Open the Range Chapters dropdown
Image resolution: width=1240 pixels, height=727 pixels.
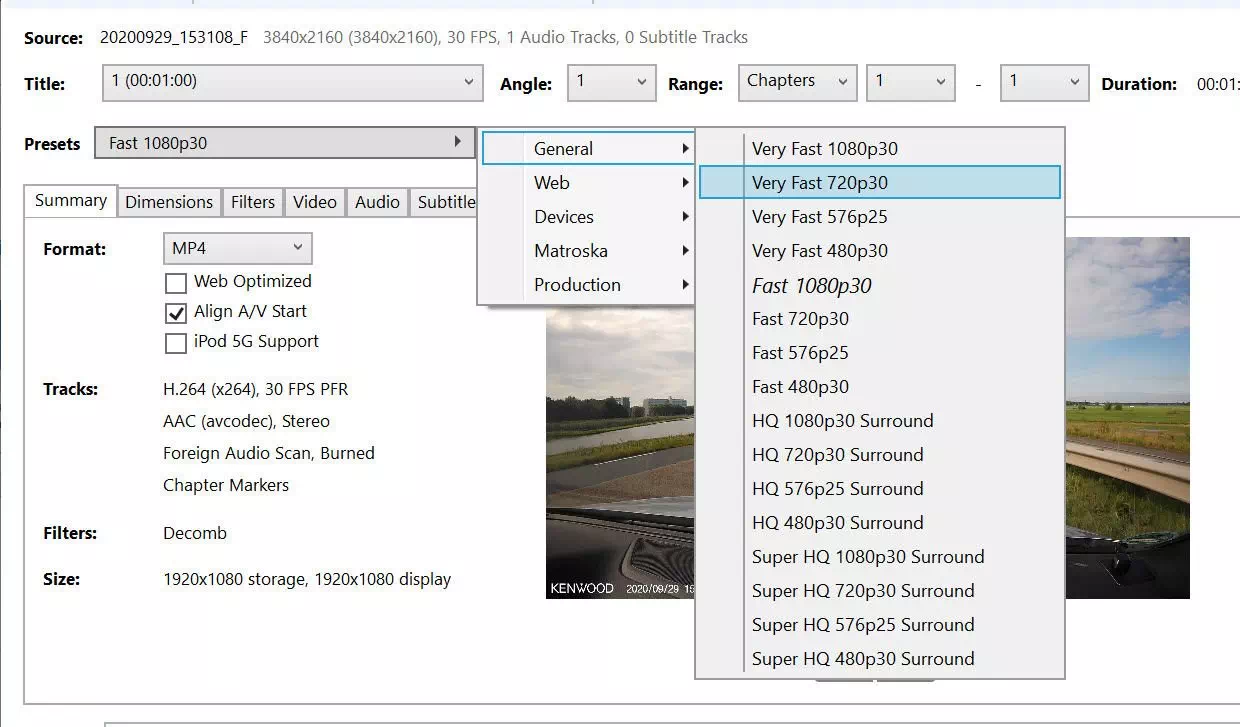[x=798, y=82]
